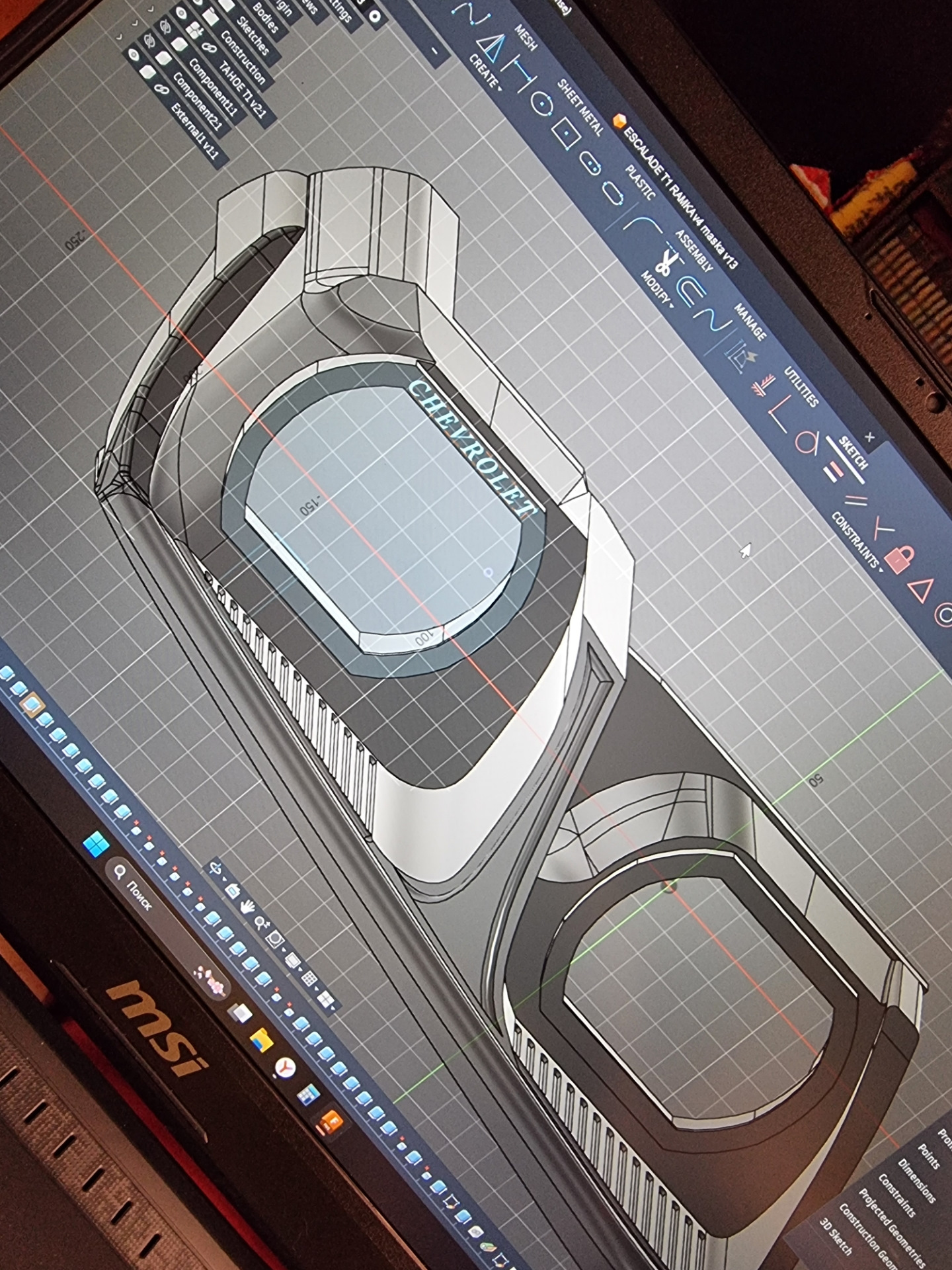This screenshot has height=1270, width=952.
Task: Switch to the ASSEMBLY tab
Action: (x=694, y=251)
